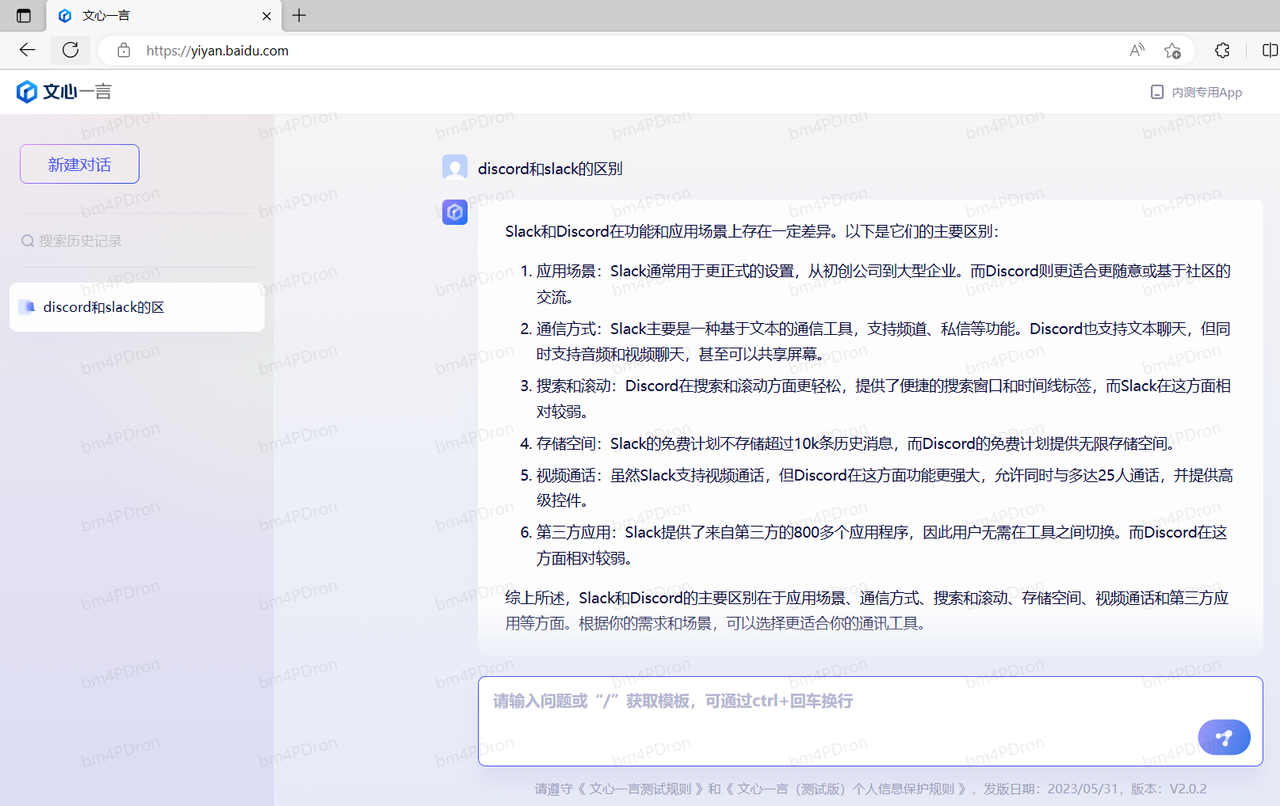The width and height of the screenshot is (1280, 806).
Task: Start a new chat with 新建对话
Action: tap(80, 164)
